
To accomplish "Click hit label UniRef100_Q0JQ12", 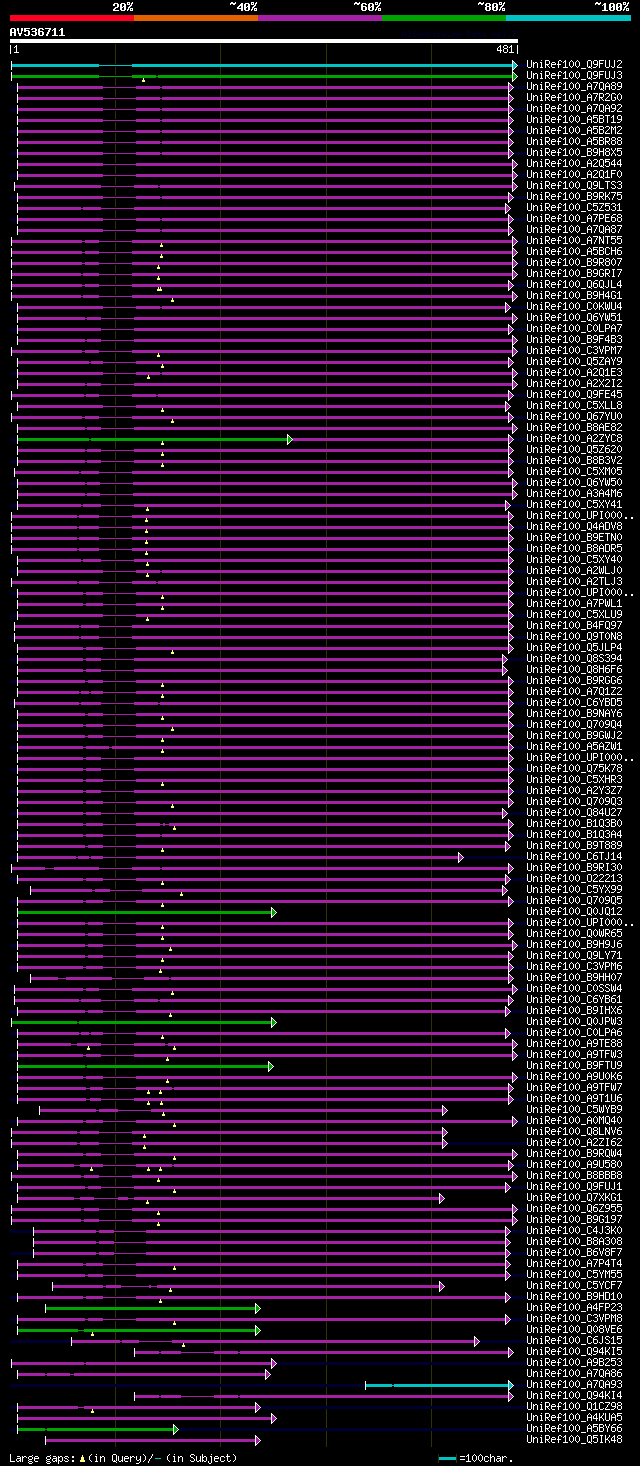I will 575,911.
